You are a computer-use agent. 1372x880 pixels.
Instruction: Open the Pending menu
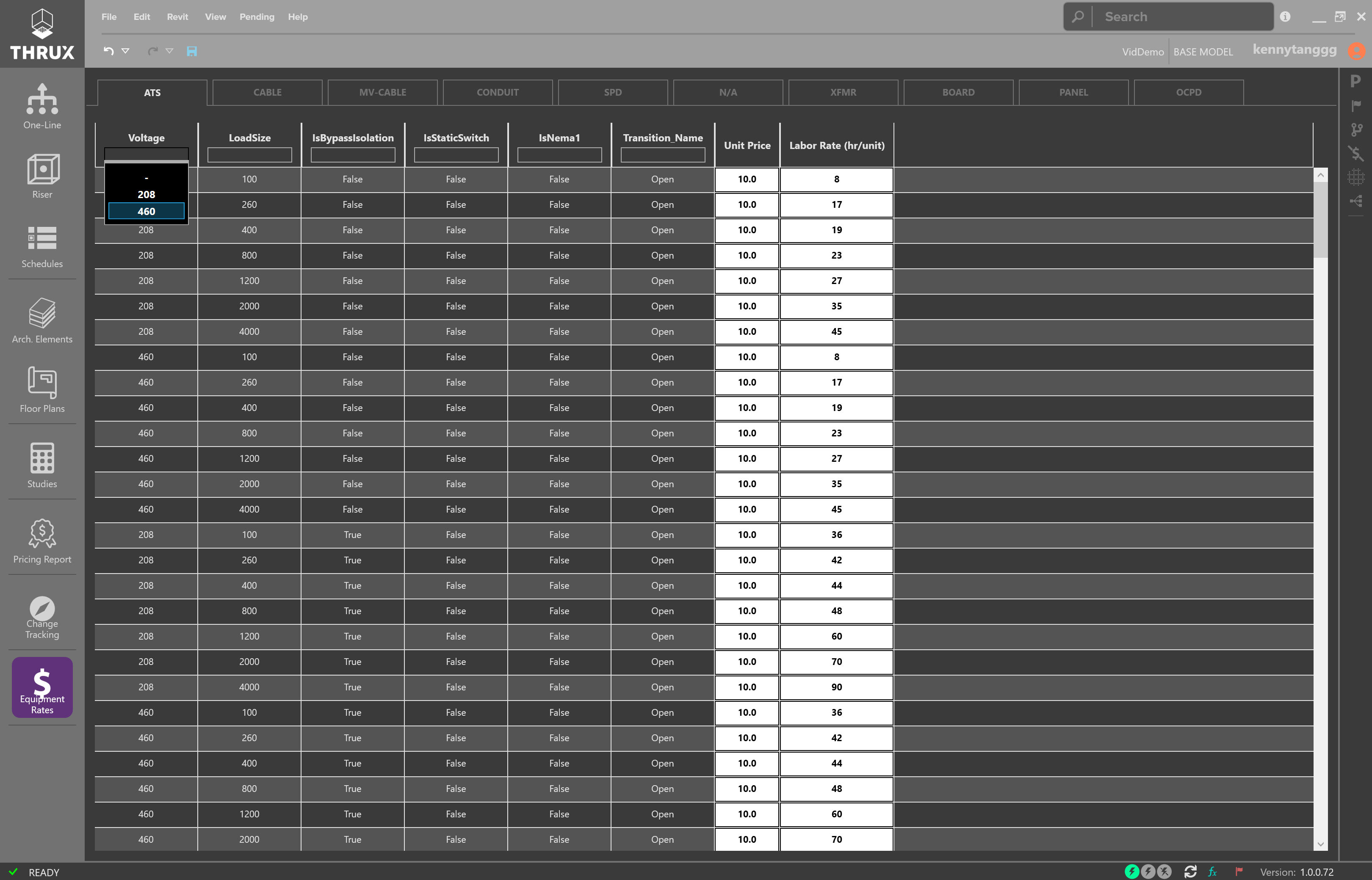257,17
